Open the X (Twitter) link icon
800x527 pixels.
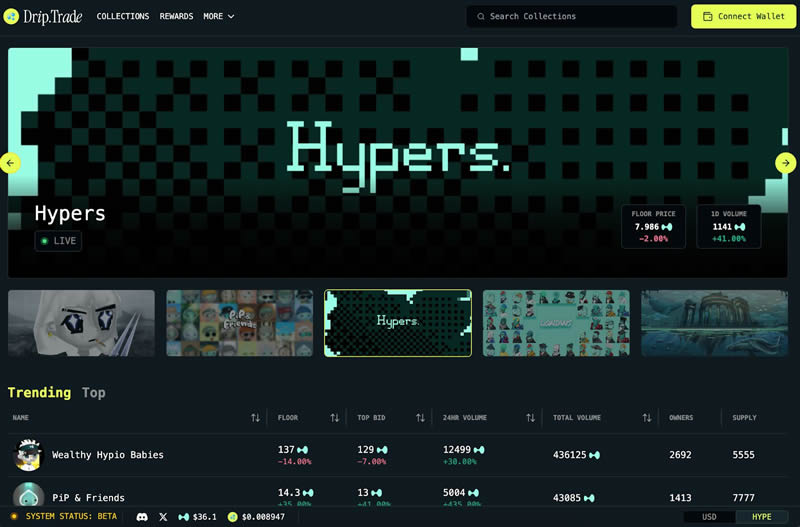(163, 517)
